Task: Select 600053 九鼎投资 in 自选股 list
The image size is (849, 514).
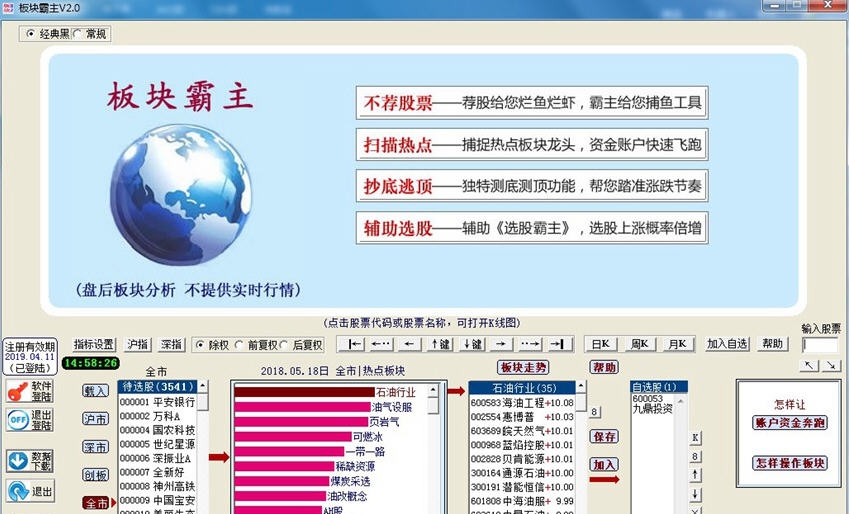Action: pyautogui.click(x=652, y=404)
